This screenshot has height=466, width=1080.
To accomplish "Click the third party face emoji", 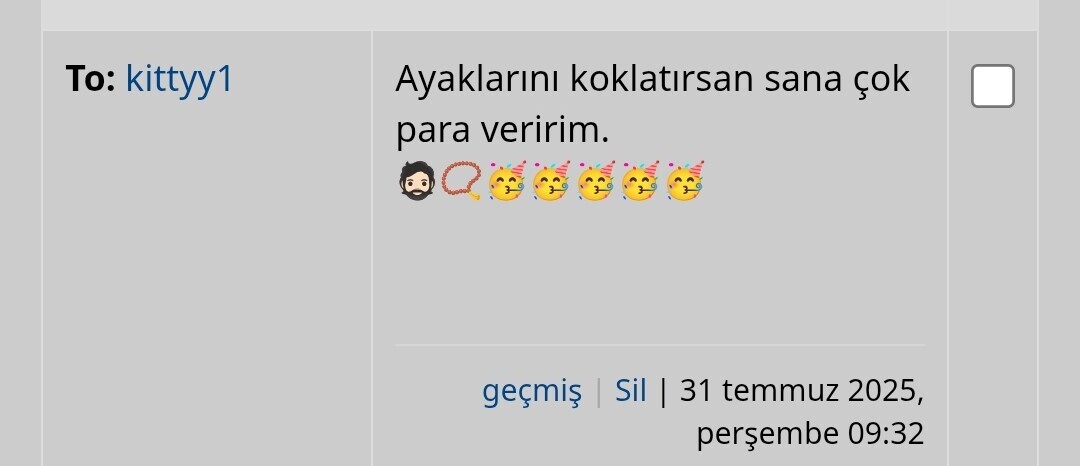I will (x=595, y=181).
